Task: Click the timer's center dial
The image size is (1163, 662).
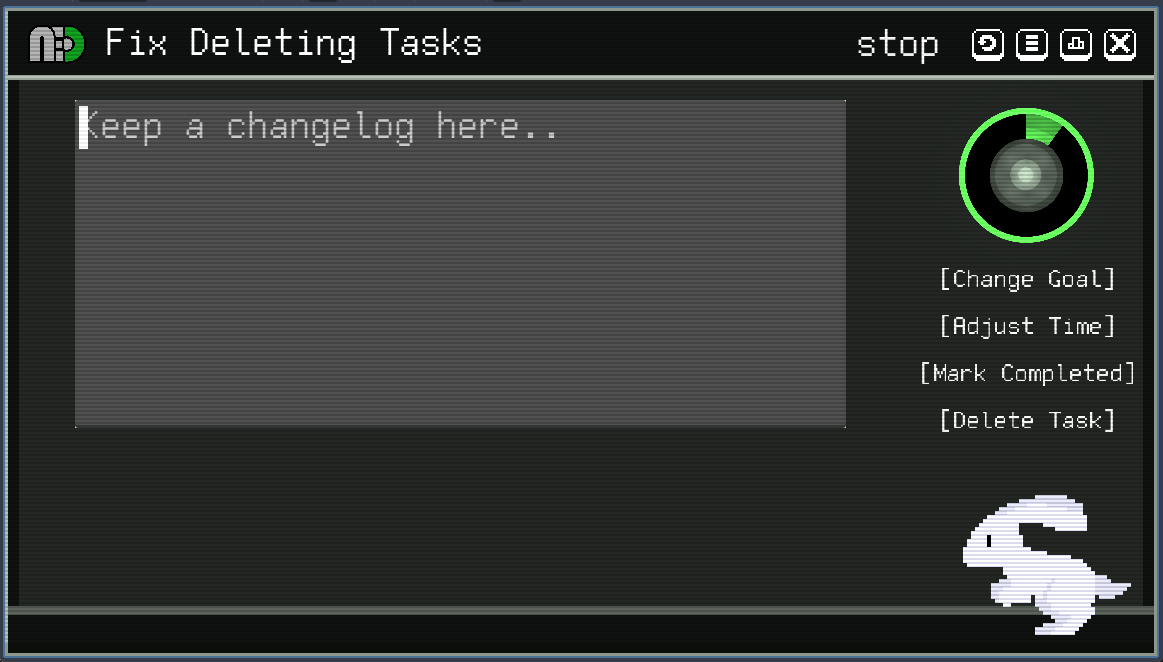Action: coord(1026,176)
